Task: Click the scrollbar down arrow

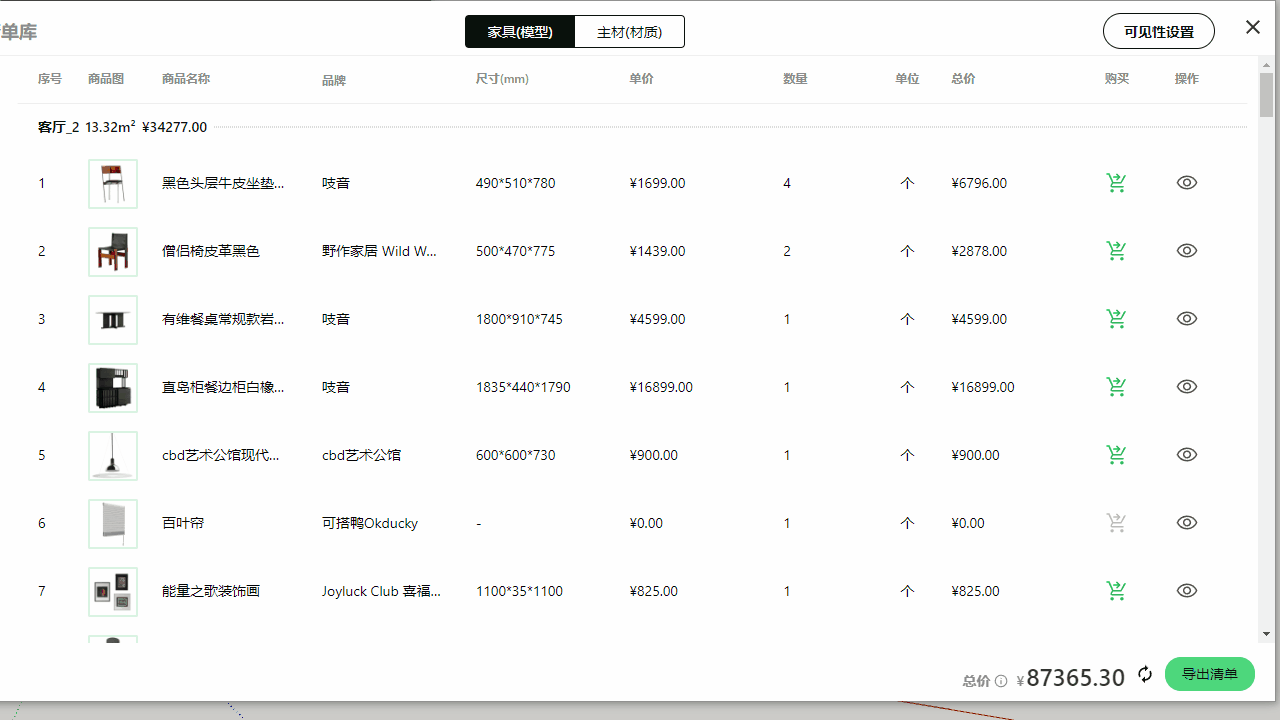Action: pyautogui.click(x=1266, y=634)
